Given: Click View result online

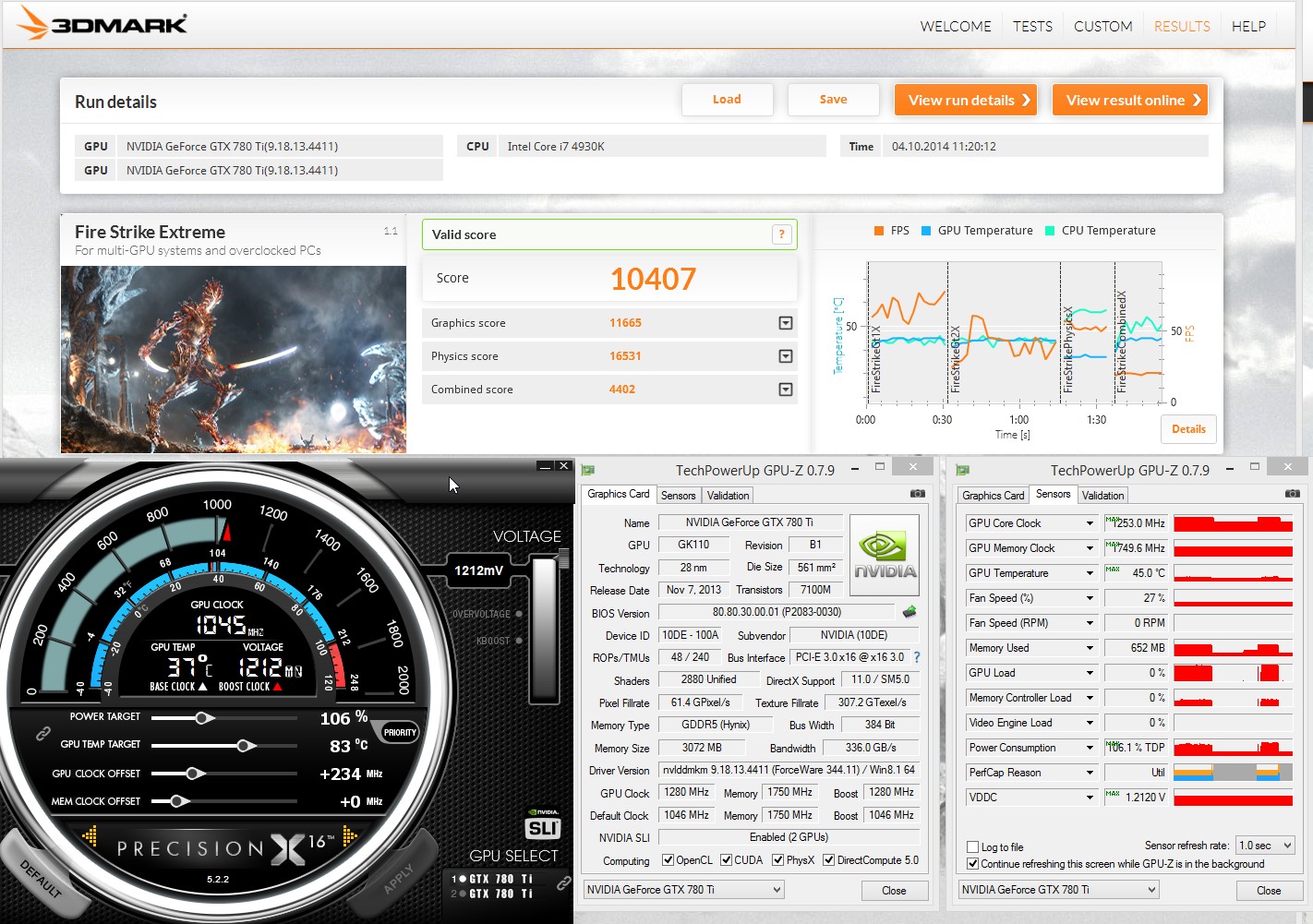Looking at the screenshot, I should (x=1130, y=100).
